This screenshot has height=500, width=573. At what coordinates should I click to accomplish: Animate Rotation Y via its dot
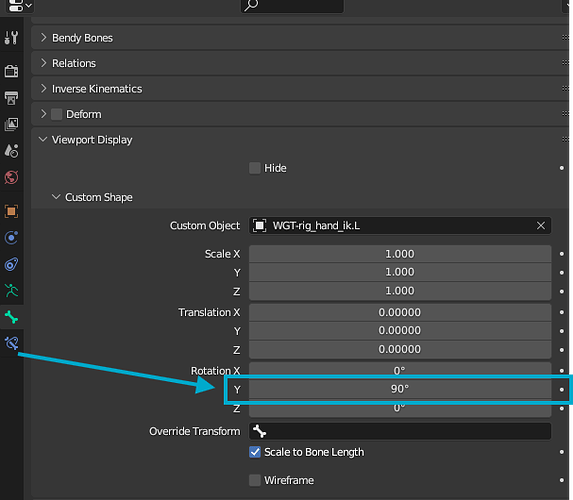pos(562,390)
